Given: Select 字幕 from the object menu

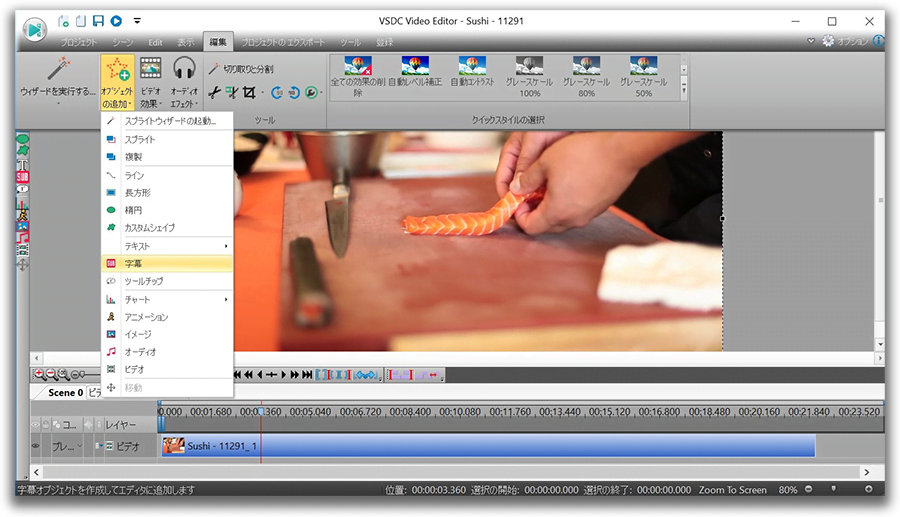Looking at the screenshot, I should click(167, 263).
